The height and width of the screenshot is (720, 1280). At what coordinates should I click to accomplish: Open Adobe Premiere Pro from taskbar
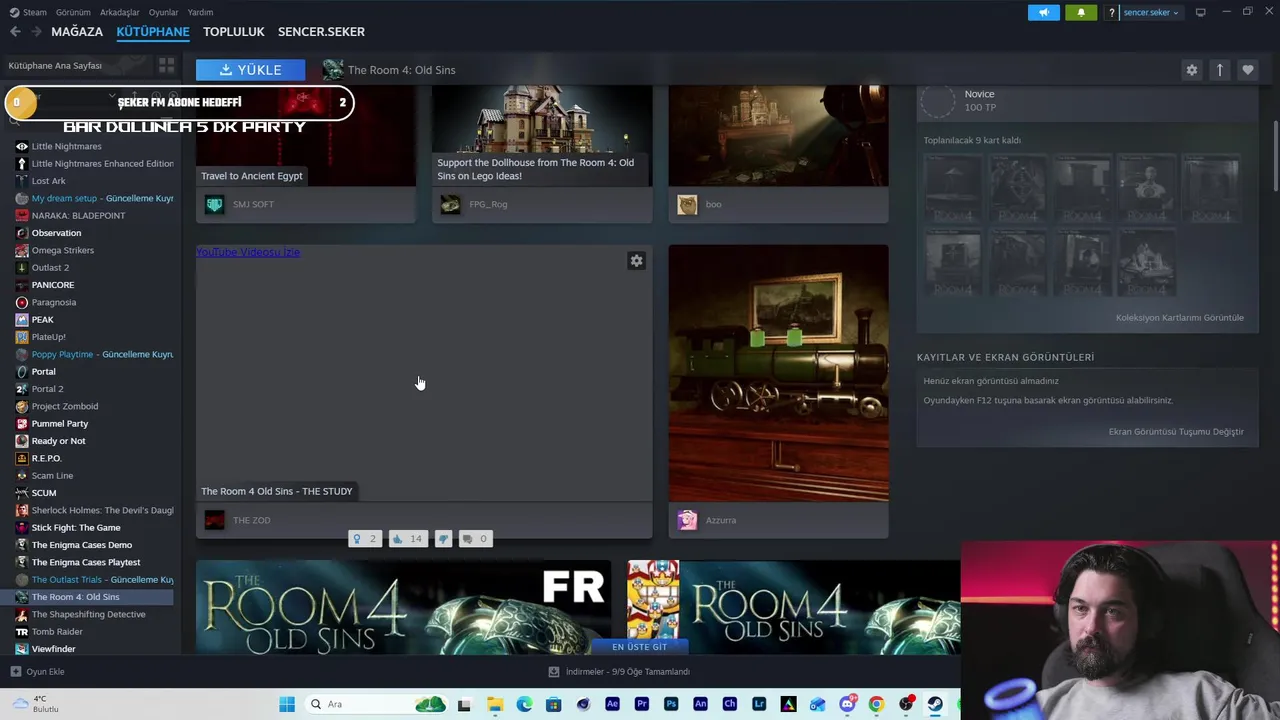(x=642, y=704)
